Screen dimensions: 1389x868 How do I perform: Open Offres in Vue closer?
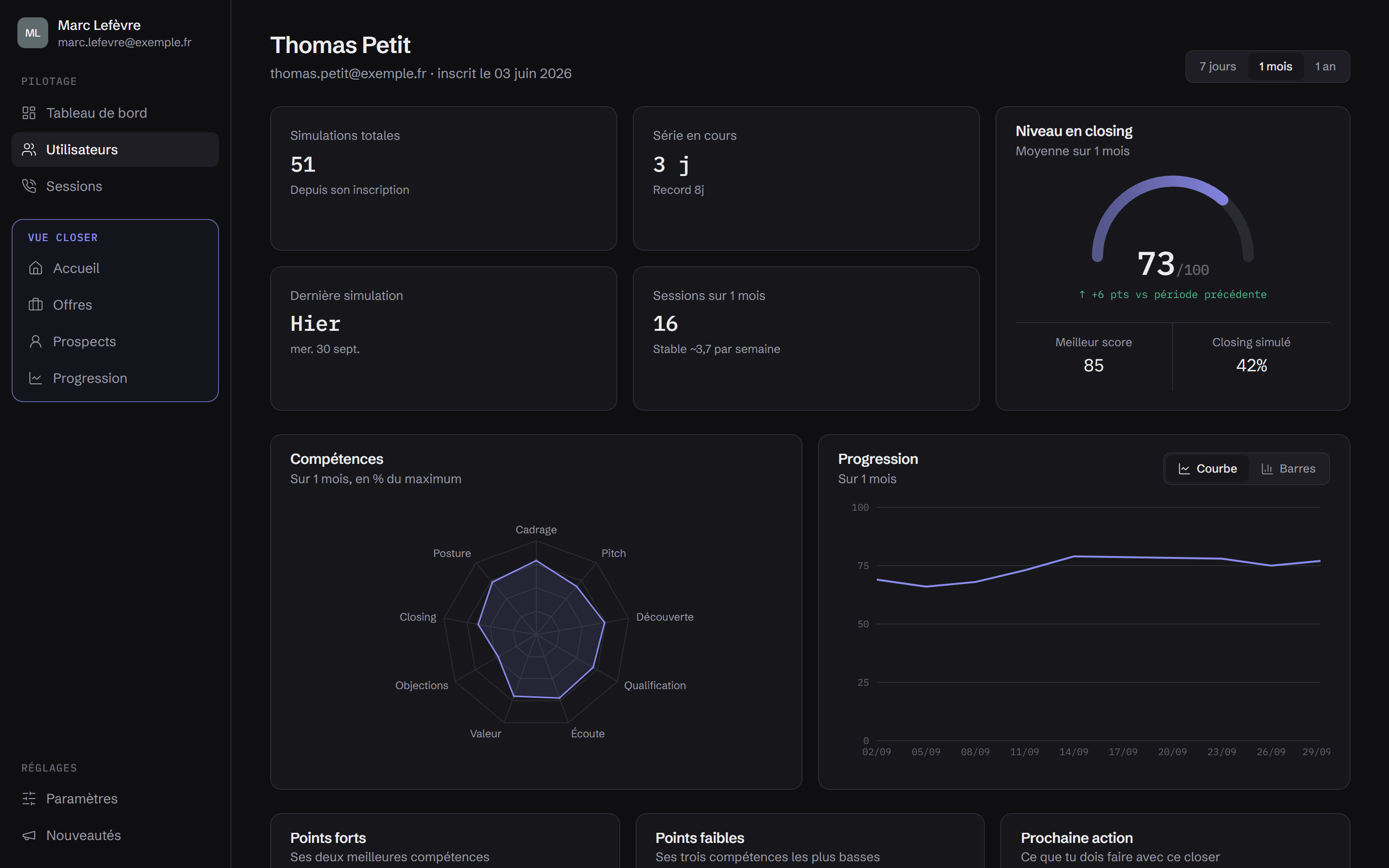pos(115,305)
